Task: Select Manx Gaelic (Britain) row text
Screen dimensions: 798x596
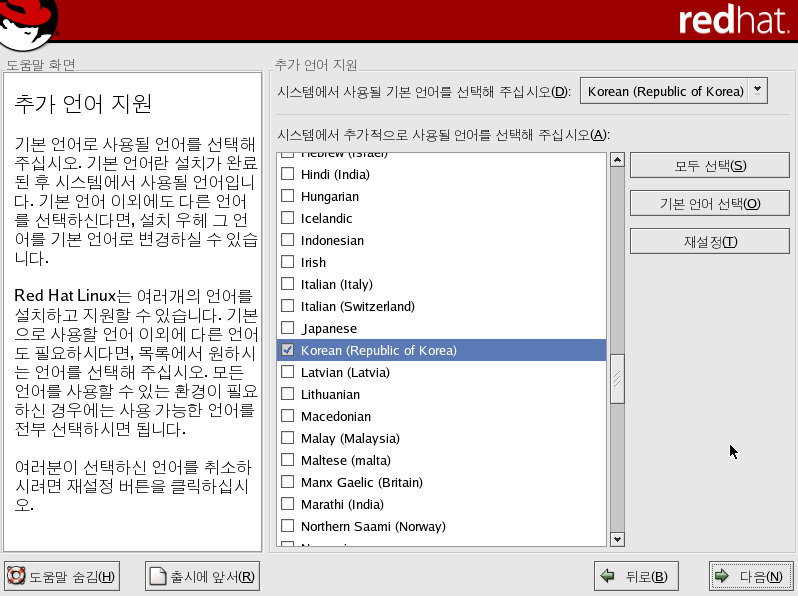Action: point(362,482)
